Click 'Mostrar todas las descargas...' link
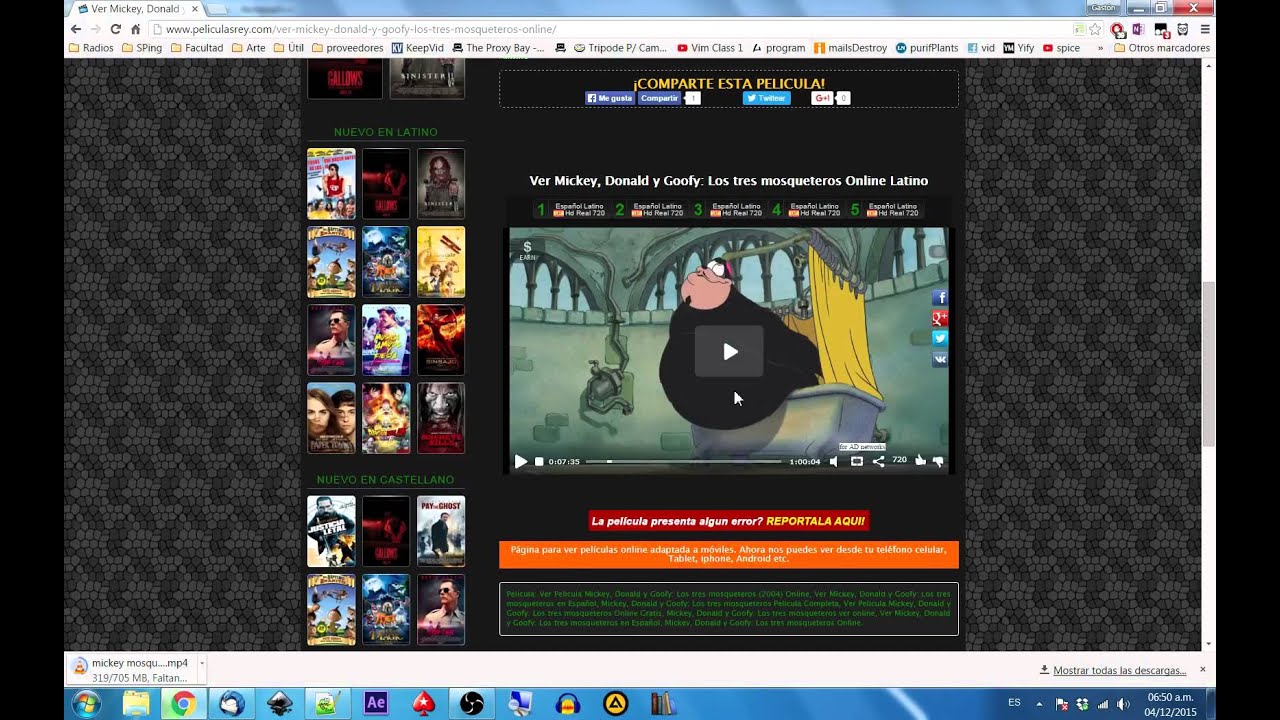 (1119, 670)
